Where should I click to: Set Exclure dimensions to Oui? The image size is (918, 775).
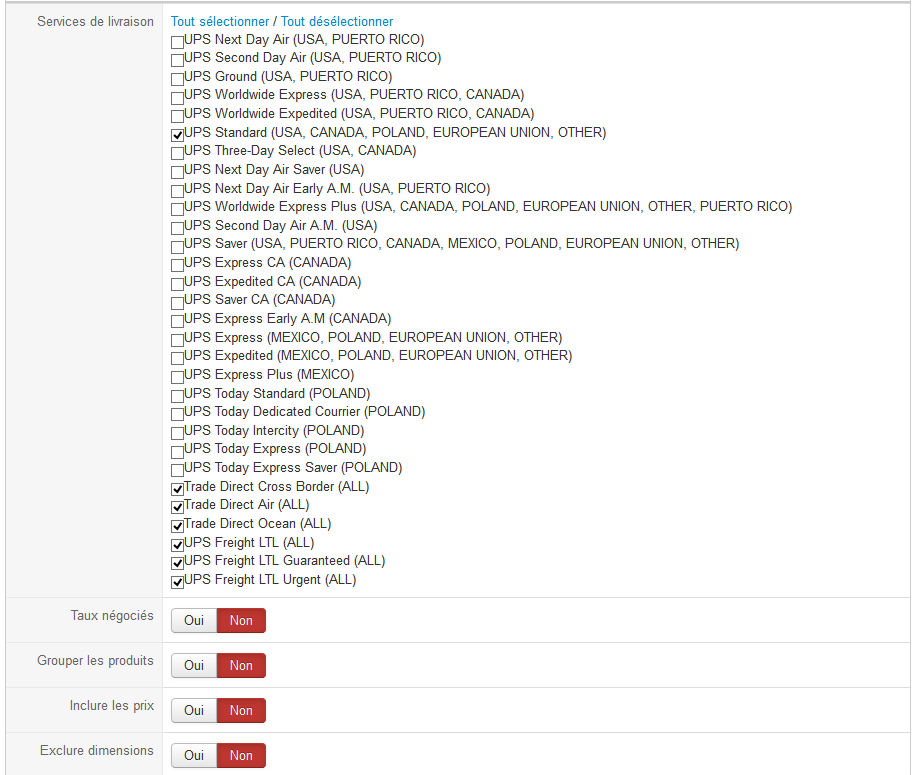pos(194,756)
